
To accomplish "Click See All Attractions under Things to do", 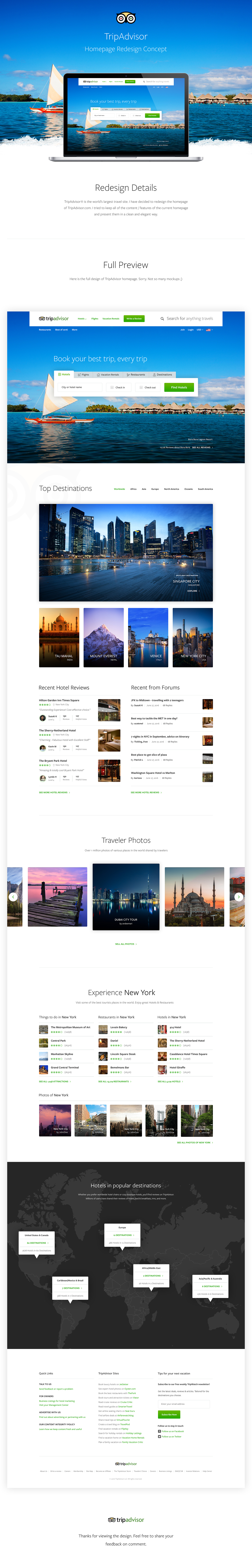I will pos(55,1082).
